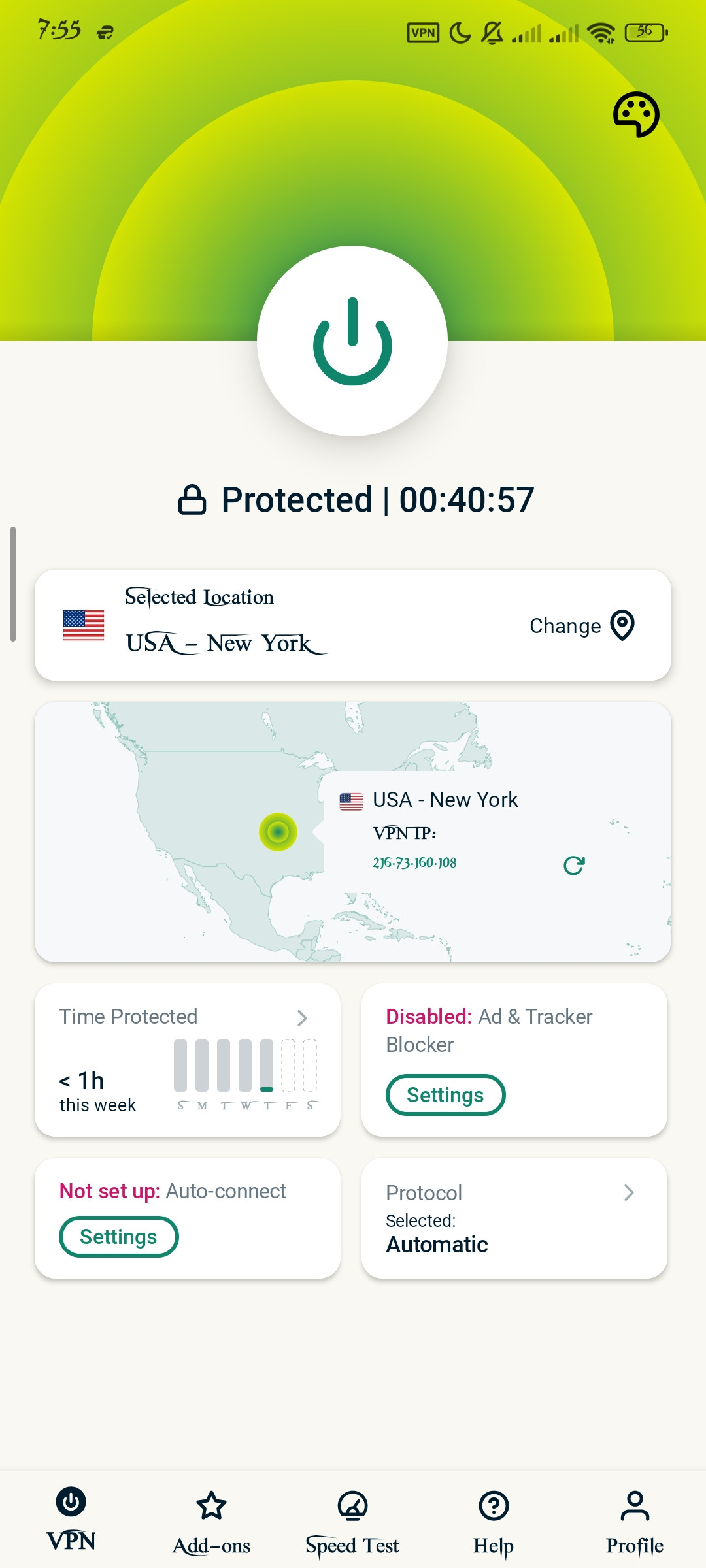Tap the location pin icon beside Change

click(x=622, y=625)
